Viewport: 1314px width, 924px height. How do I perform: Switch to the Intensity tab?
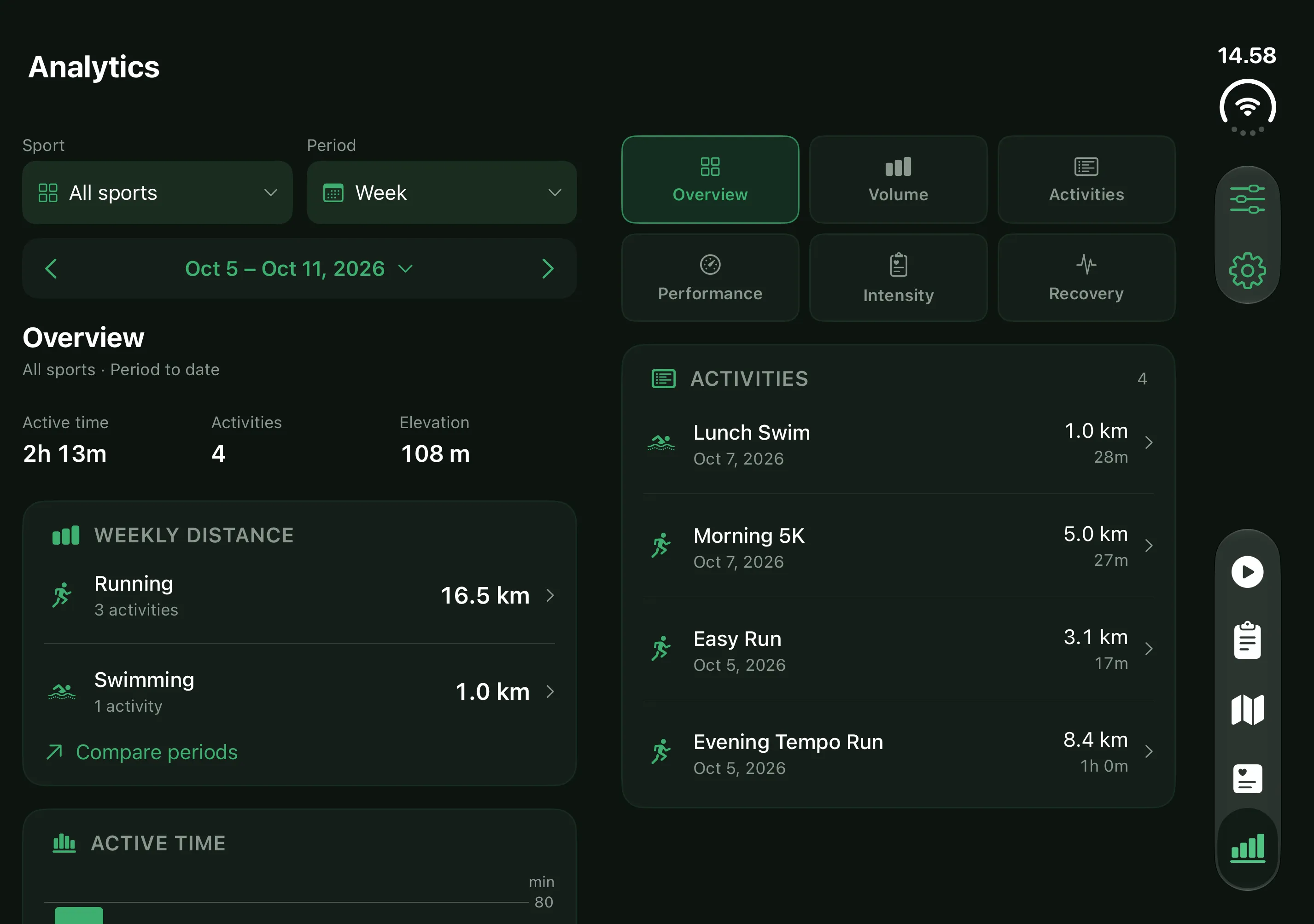point(899,278)
